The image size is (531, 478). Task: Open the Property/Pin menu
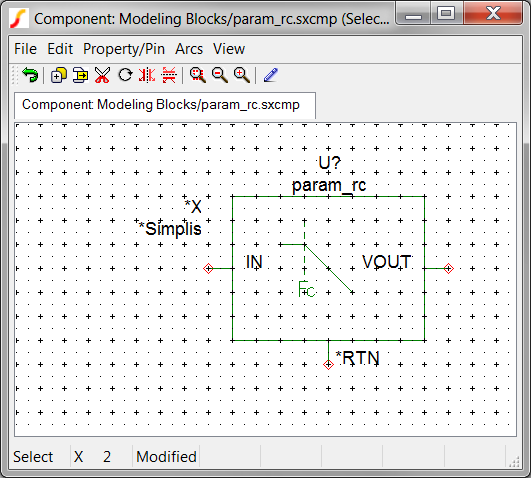point(124,49)
